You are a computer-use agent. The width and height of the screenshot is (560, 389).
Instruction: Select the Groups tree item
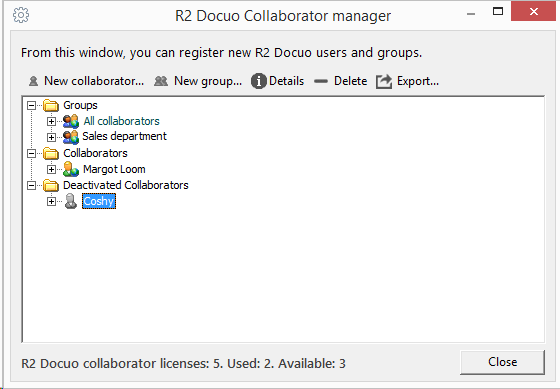click(x=80, y=105)
